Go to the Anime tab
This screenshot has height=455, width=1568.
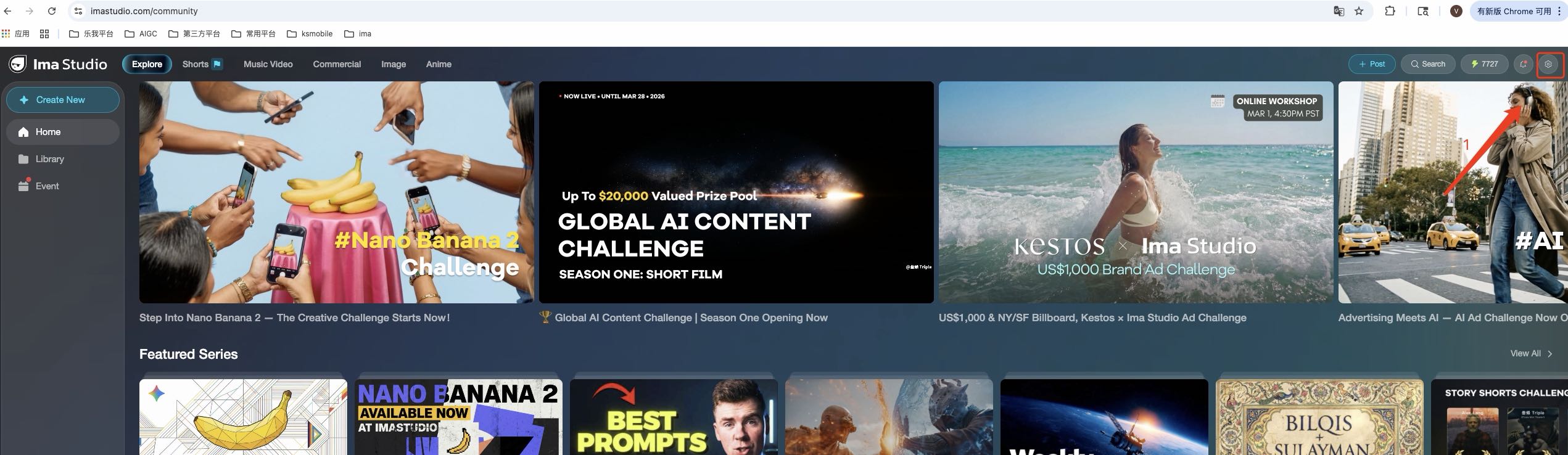pyautogui.click(x=439, y=64)
